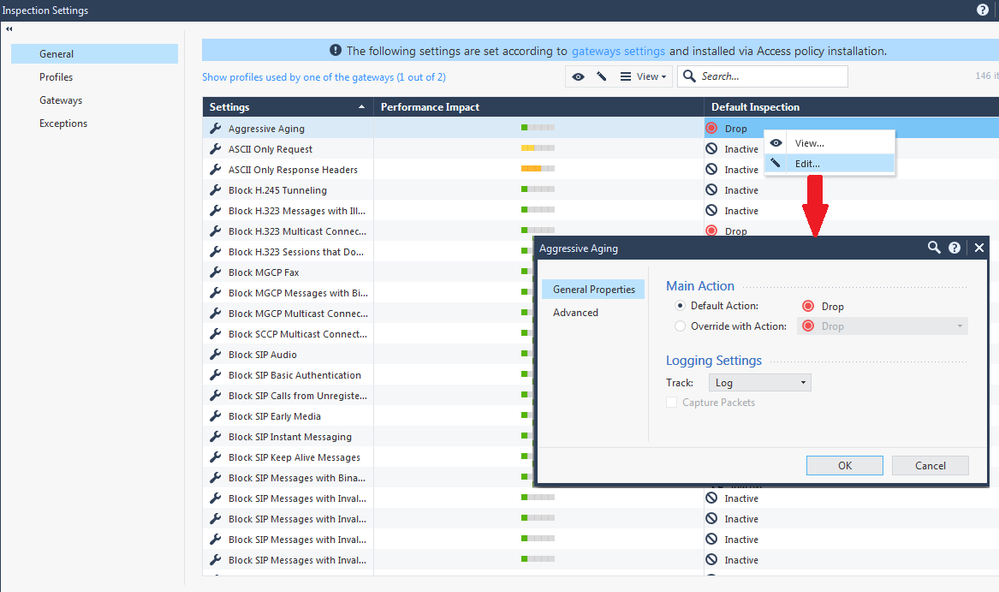Viewport: 999px width, 592px height.
Task: Collapse the left navigation panel arrows
Action: tap(9, 30)
